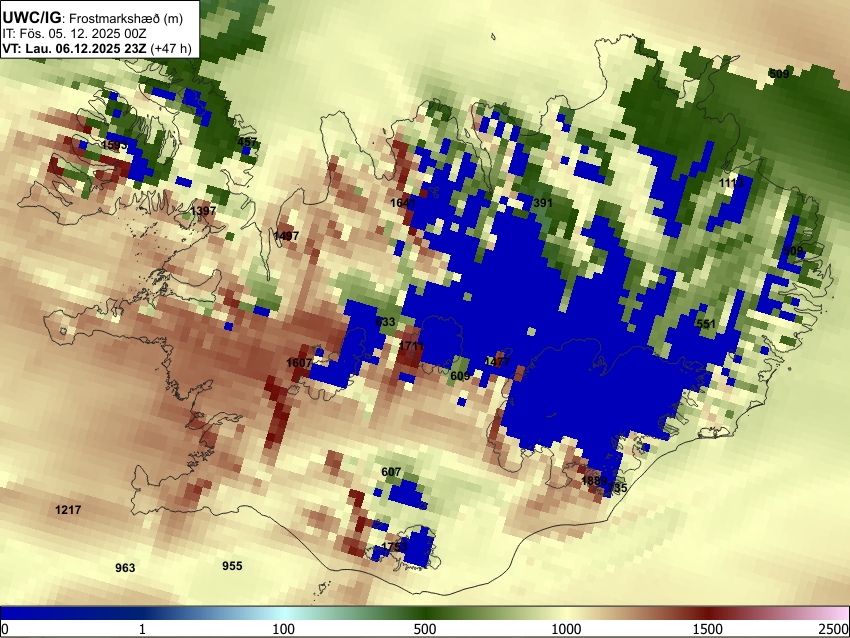Screen dimensions: 850x638
Task: Select the 1889 value label
Action: pos(594,481)
